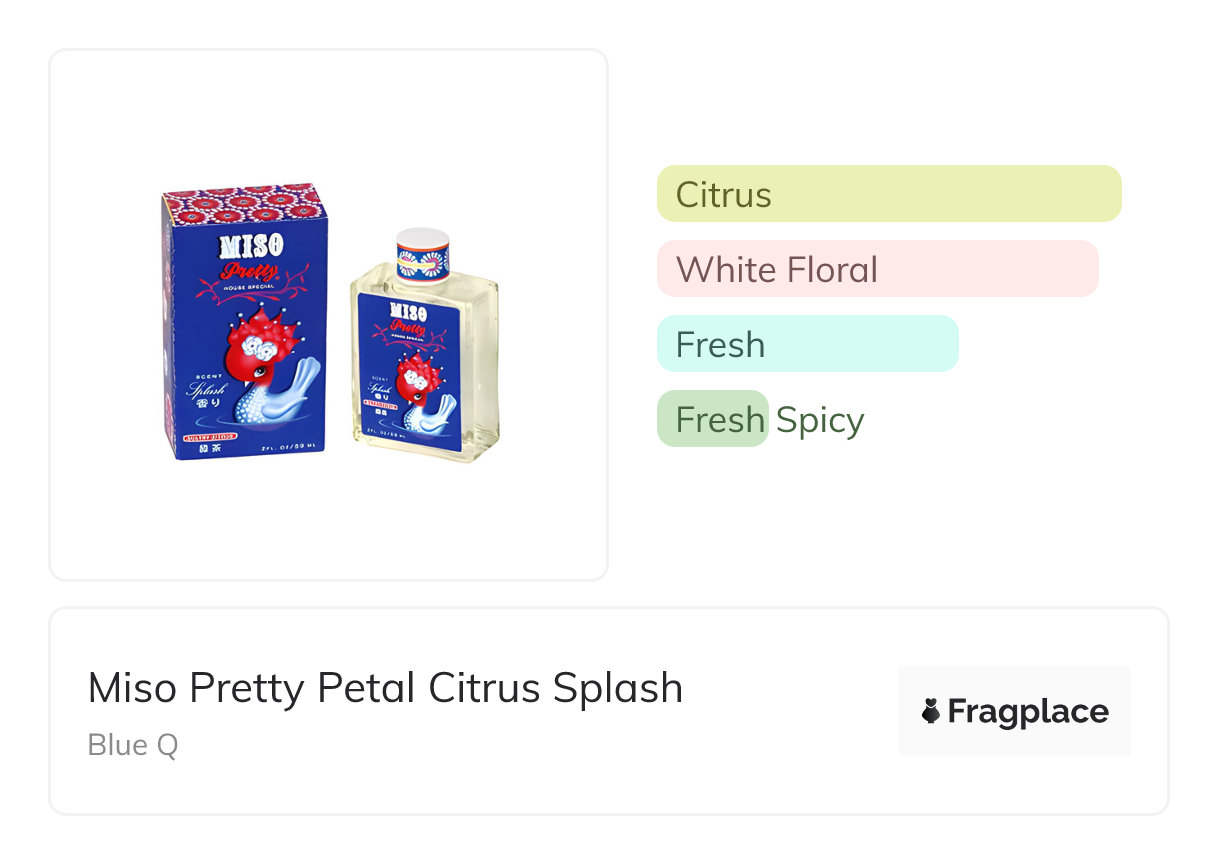Select the Citrus accord bar
Image resolution: width=1218 pixels, height=864 pixels.
coord(888,193)
